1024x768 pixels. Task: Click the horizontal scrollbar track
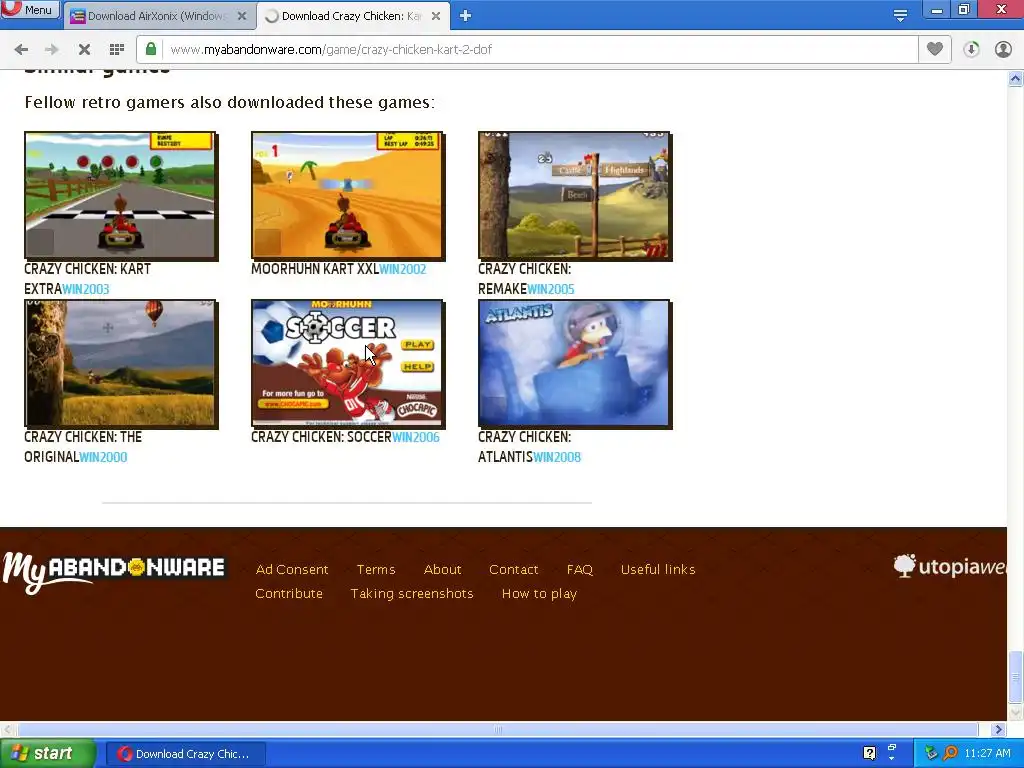pos(498,729)
